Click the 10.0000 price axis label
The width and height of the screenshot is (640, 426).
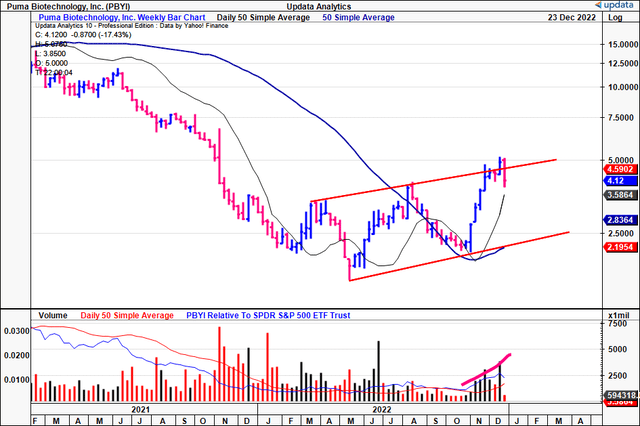point(623,87)
